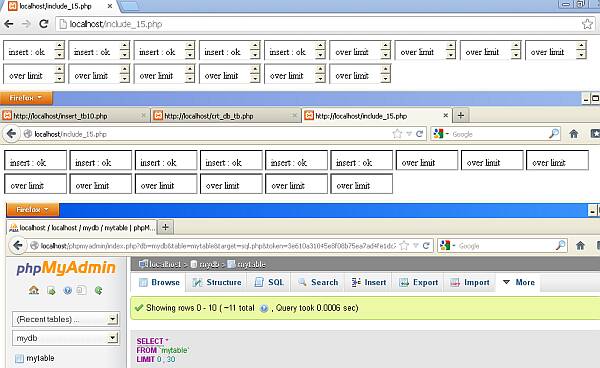Click the Firefox home button in the phpMyAdmin window

(580, 246)
